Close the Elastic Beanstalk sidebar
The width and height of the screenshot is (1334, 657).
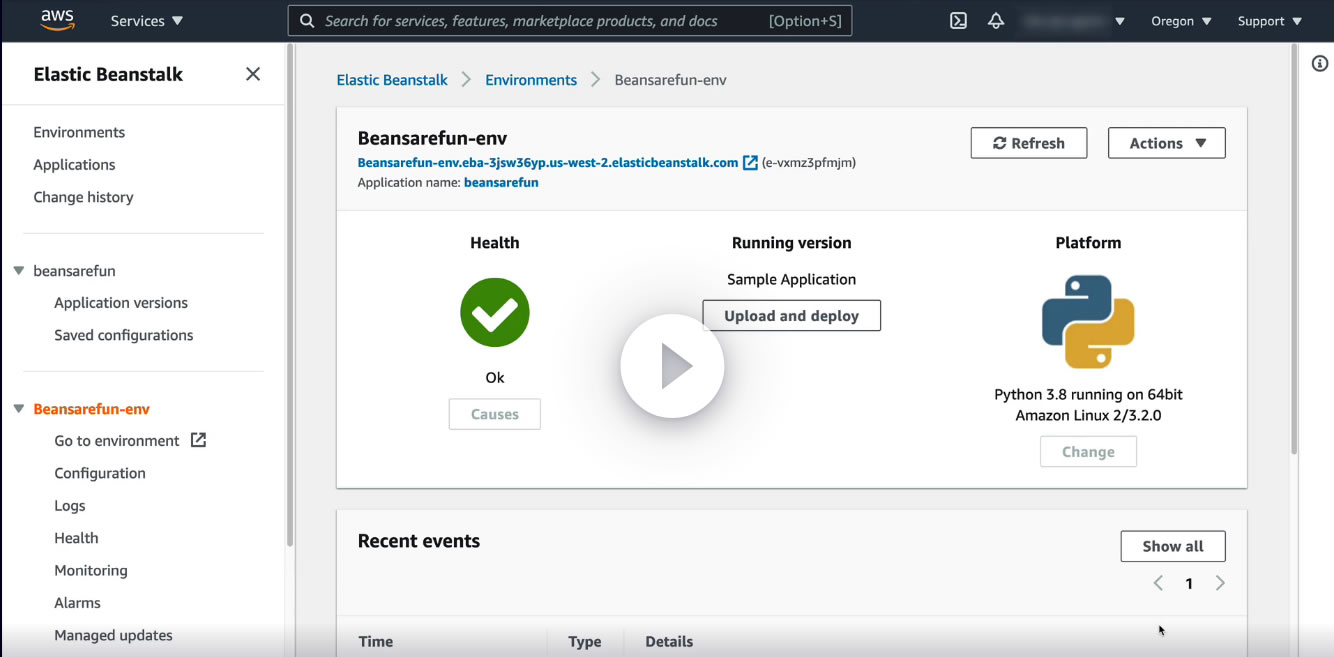(253, 74)
